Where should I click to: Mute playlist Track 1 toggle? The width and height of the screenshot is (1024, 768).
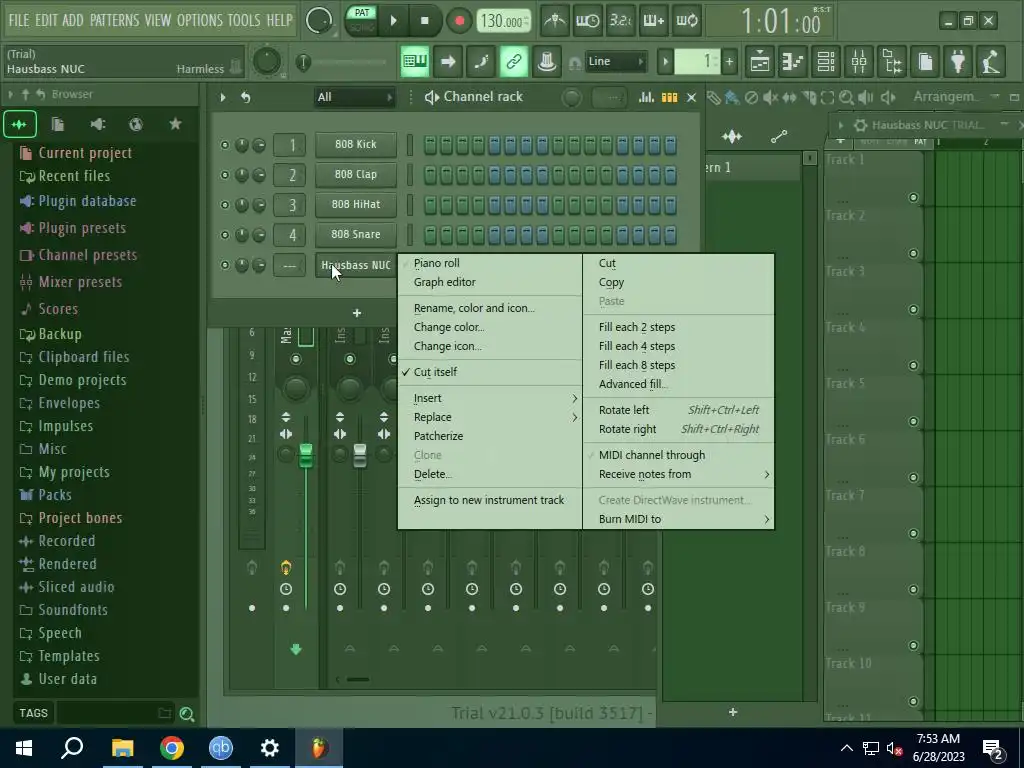coord(913,198)
